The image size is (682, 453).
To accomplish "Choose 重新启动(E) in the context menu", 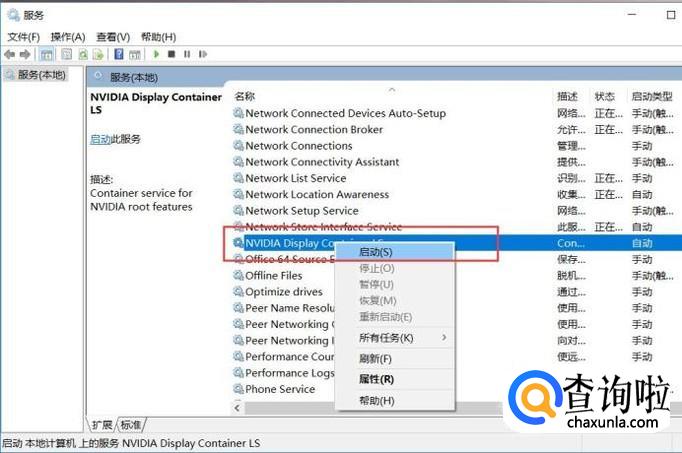I will point(385,316).
